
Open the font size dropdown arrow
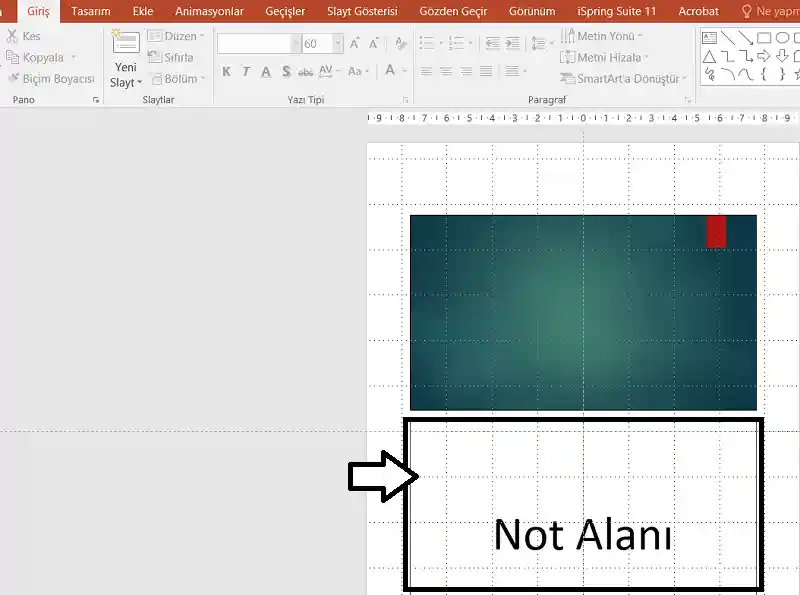point(338,43)
